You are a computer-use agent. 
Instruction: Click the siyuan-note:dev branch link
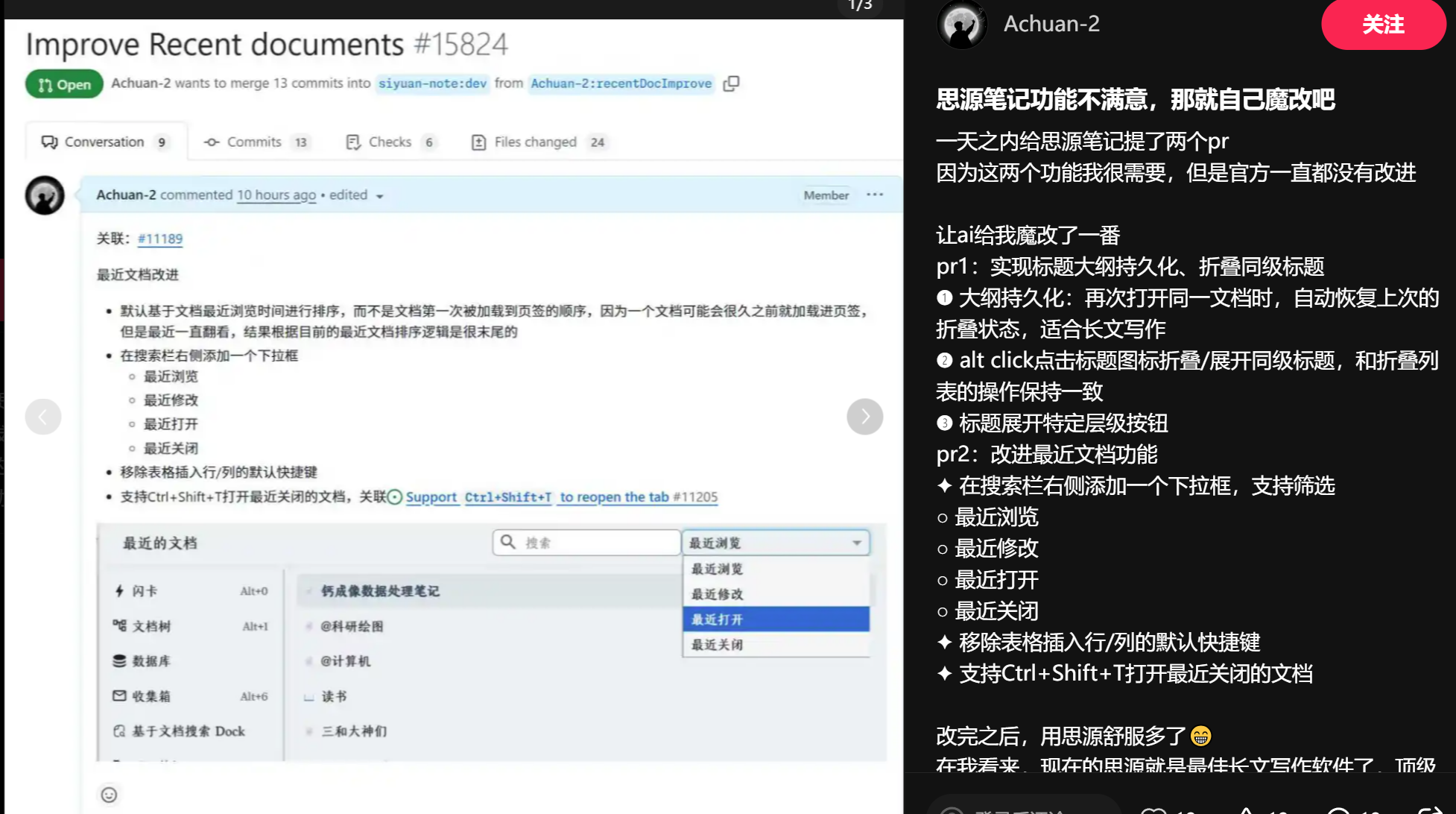coord(432,83)
